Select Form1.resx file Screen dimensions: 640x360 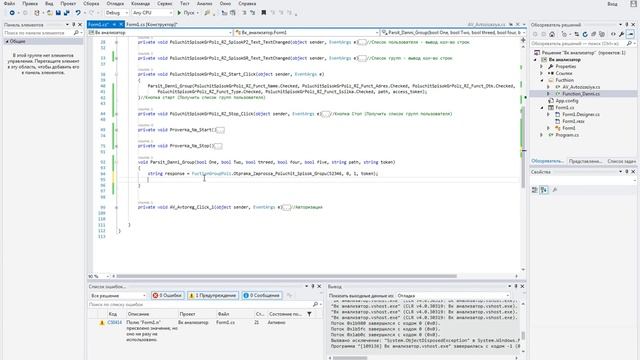tap(573, 121)
